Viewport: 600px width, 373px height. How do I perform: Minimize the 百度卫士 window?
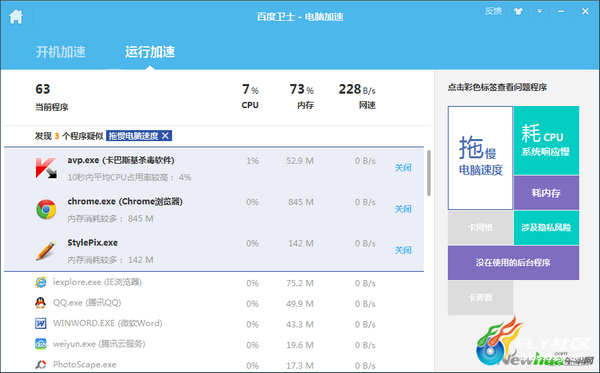click(561, 11)
